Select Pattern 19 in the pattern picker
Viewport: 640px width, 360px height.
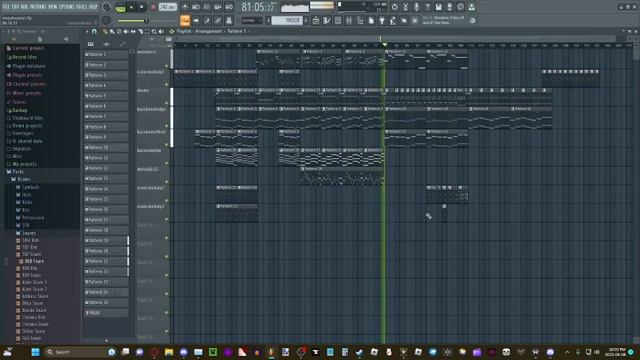106,240
